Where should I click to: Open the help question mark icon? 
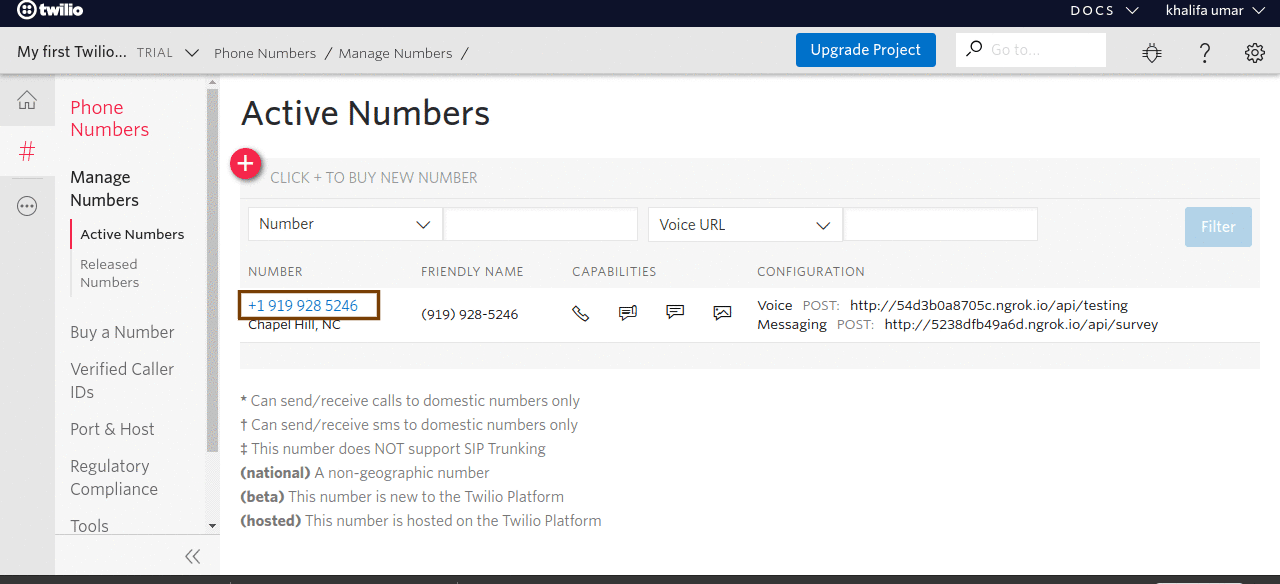(1205, 53)
